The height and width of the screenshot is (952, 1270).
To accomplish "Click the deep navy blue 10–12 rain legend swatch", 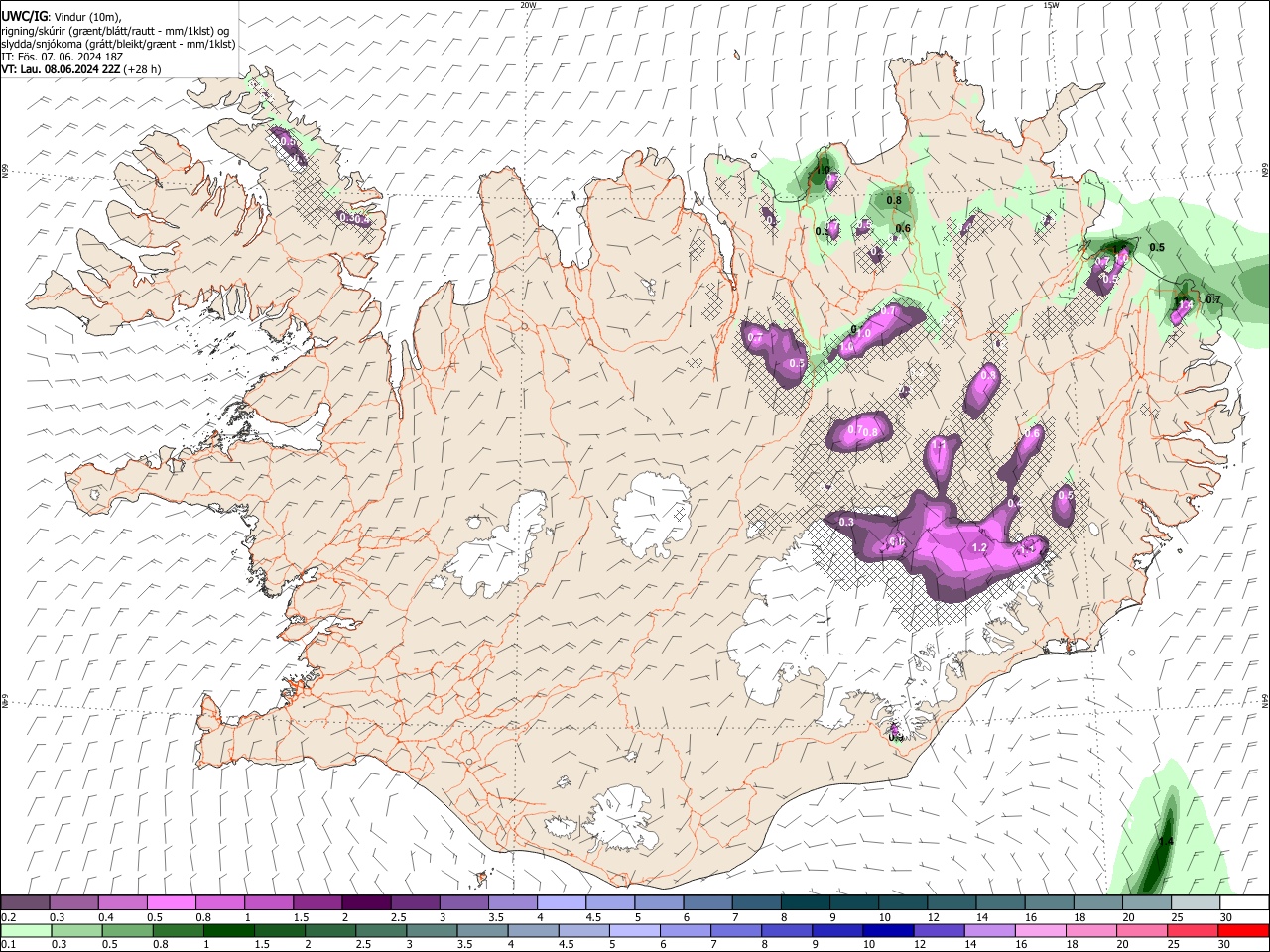I will pos(888,930).
